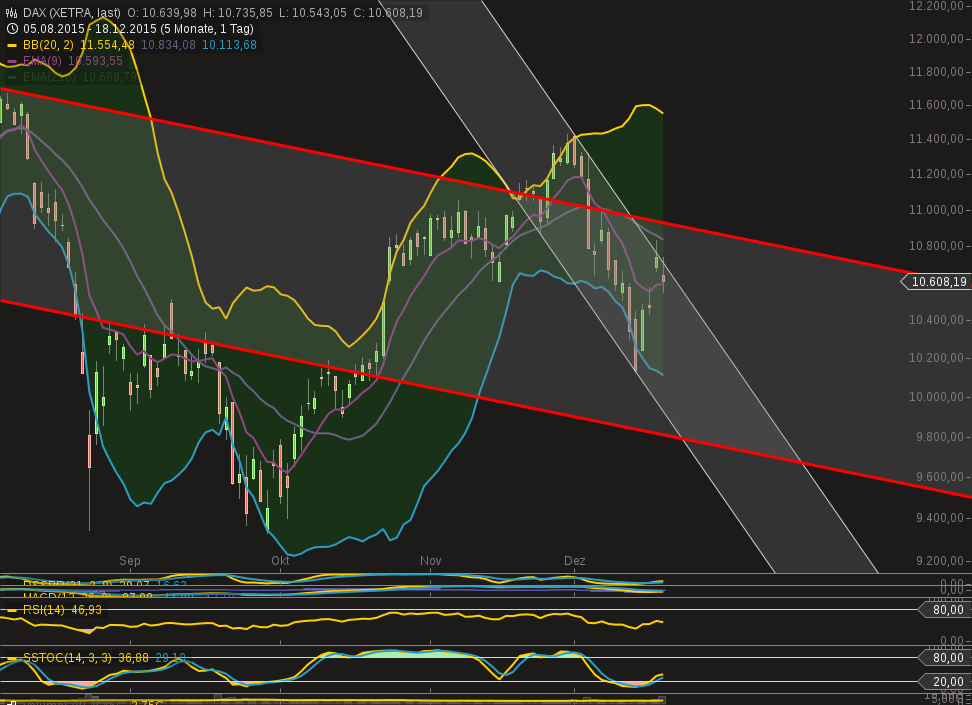Click the SSTOC(14, 3, 3) indicator label

(67, 658)
